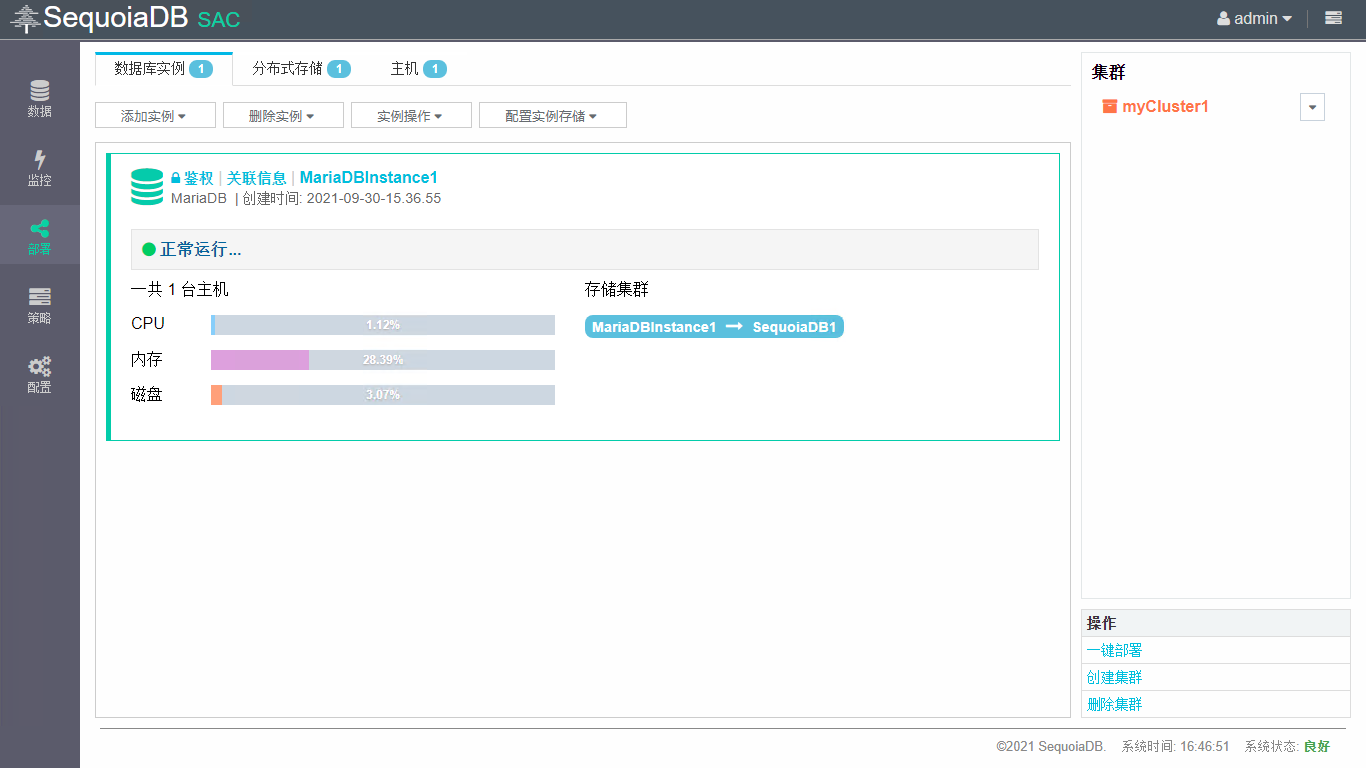Expand the myCluster1 caret dropdown
The height and width of the screenshot is (768, 1366).
pyautogui.click(x=1312, y=108)
